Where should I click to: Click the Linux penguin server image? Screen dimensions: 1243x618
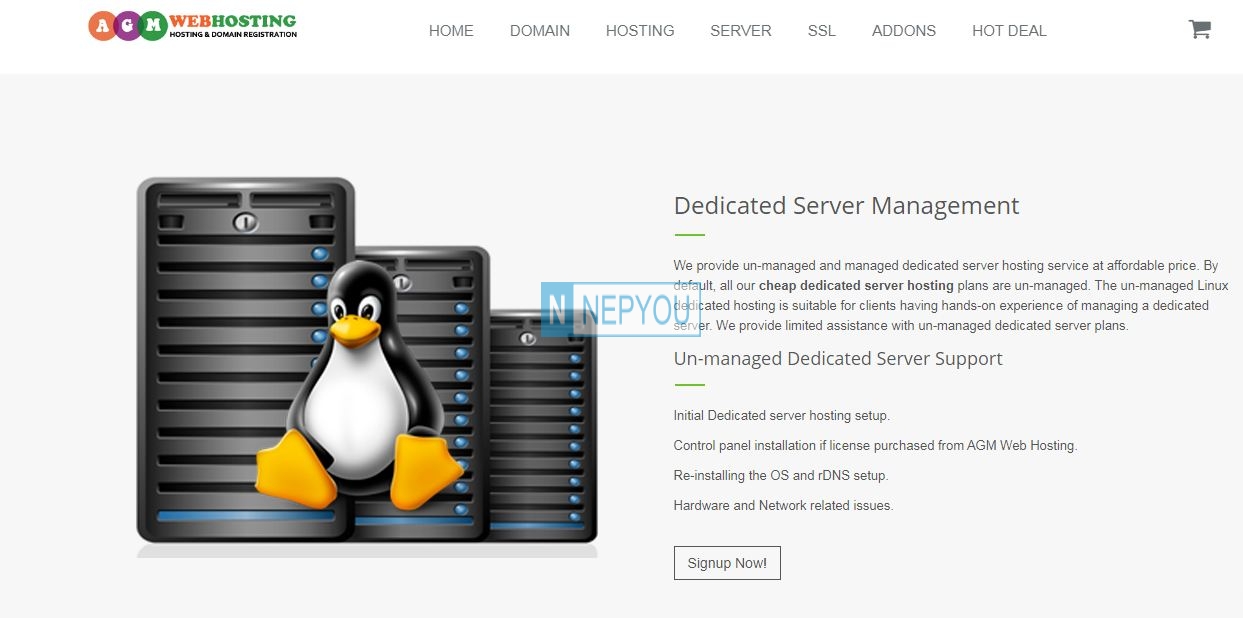click(x=367, y=367)
